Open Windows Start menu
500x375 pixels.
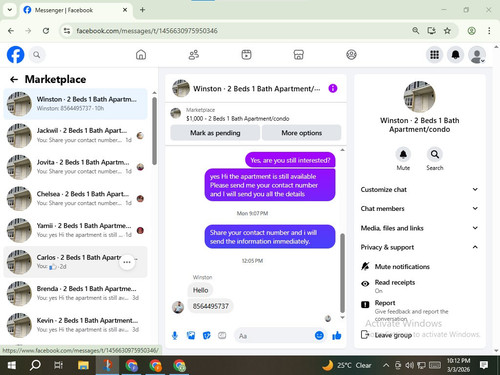coord(11,365)
